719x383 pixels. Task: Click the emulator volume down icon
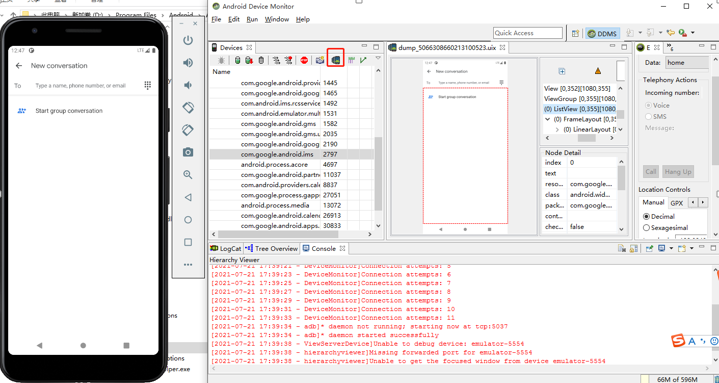tap(188, 85)
